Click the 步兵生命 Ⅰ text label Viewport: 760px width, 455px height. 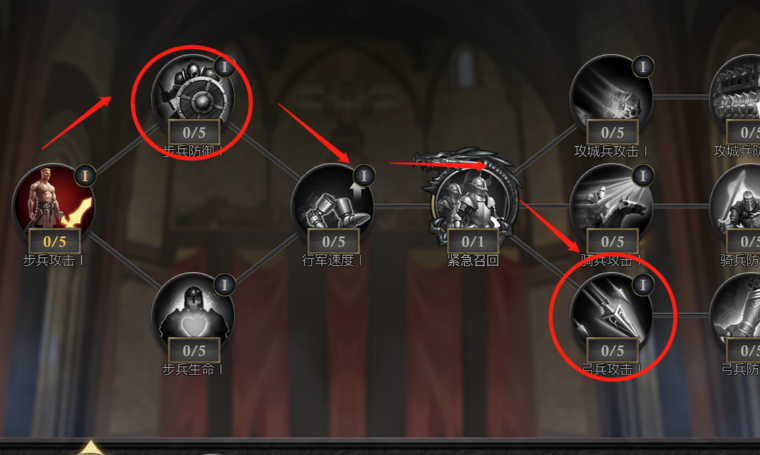pyautogui.click(x=192, y=369)
